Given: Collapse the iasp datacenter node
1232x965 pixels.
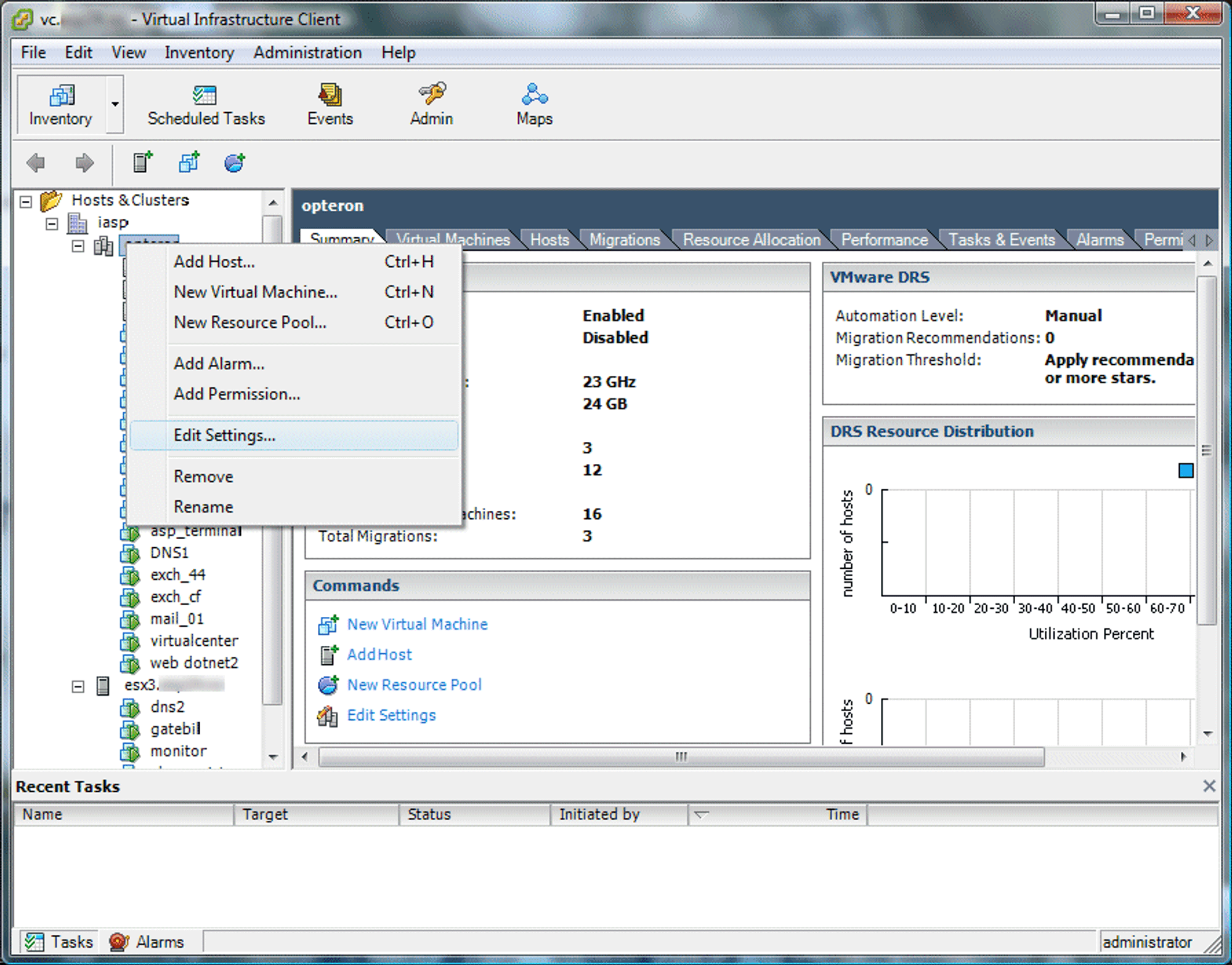Looking at the screenshot, I should click(x=52, y=224).
